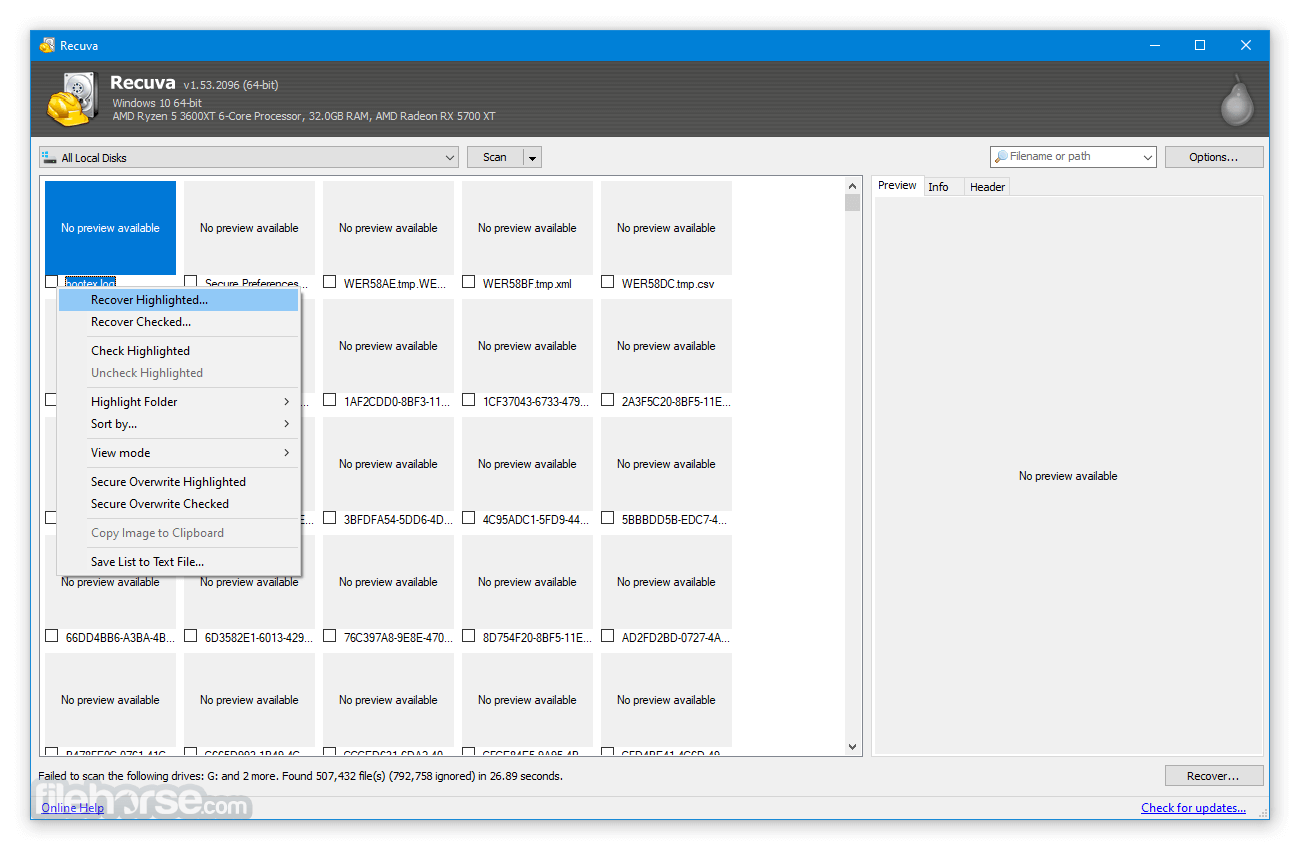The image size is (1300, 850).
Task: Click the Piriform pear logo
Action: pos(1237,100)
